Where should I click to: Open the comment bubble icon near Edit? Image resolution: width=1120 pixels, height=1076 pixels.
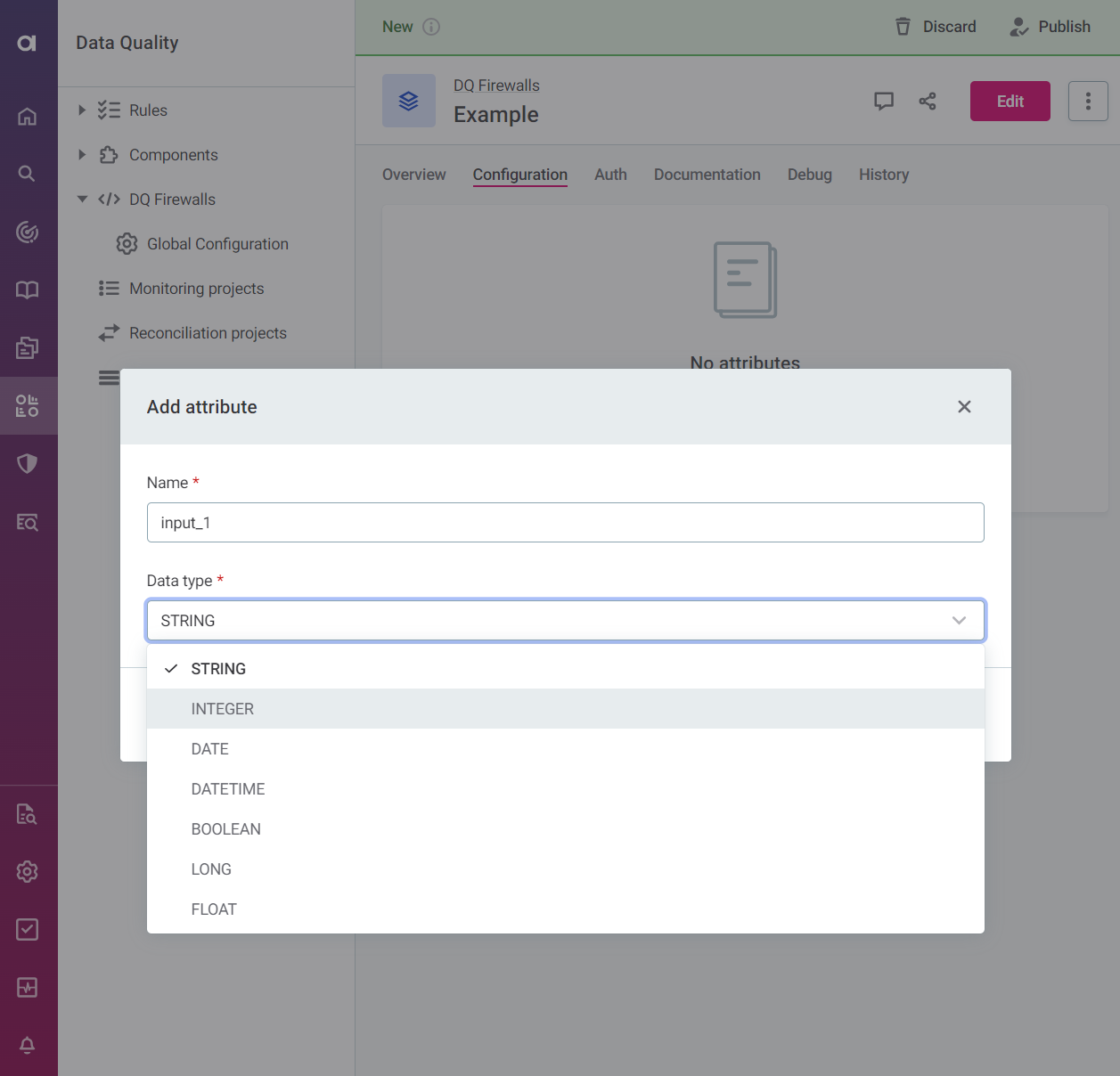884,101
